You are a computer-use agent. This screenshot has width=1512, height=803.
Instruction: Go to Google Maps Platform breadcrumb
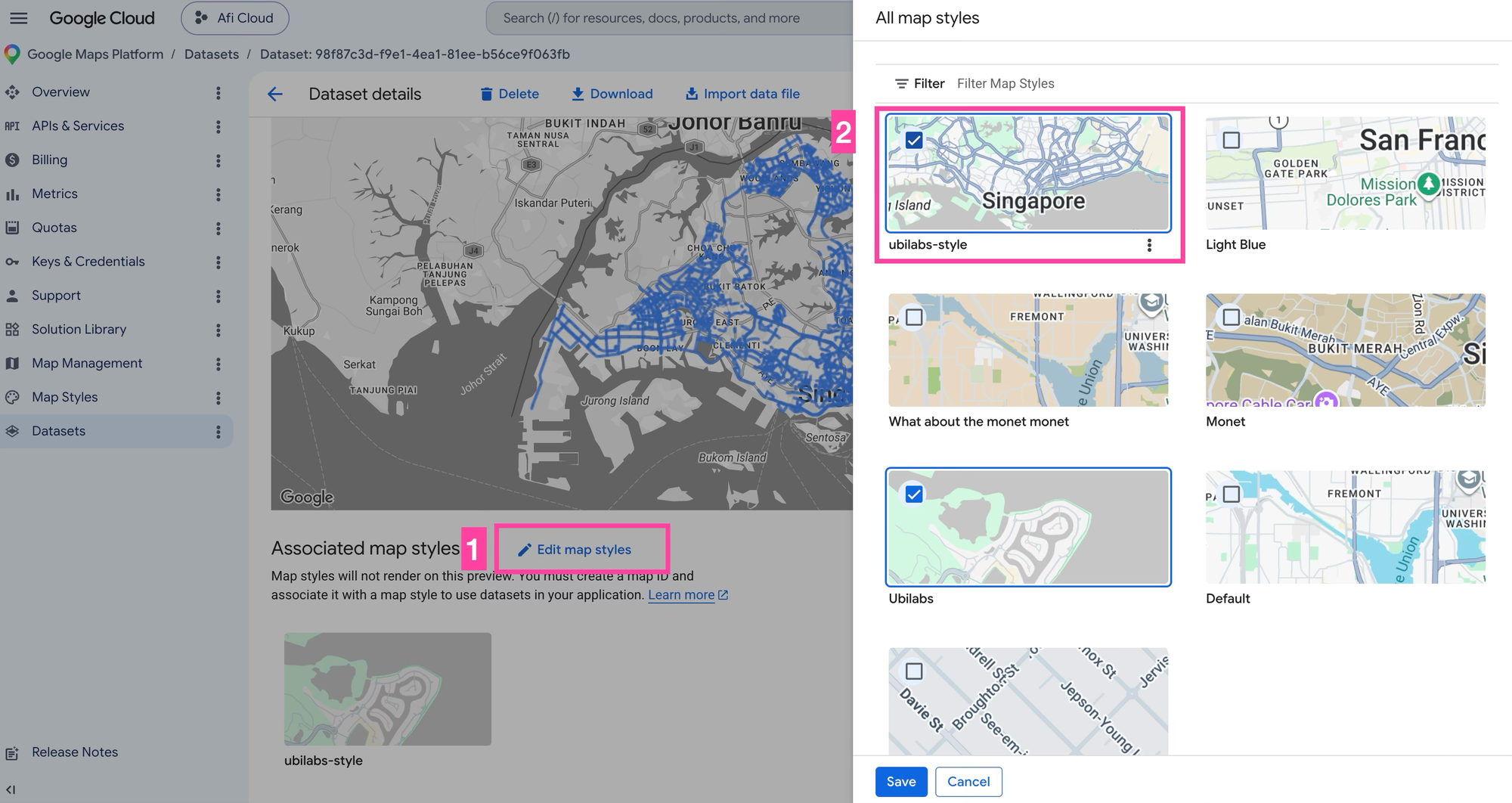(x=95, y=54)
